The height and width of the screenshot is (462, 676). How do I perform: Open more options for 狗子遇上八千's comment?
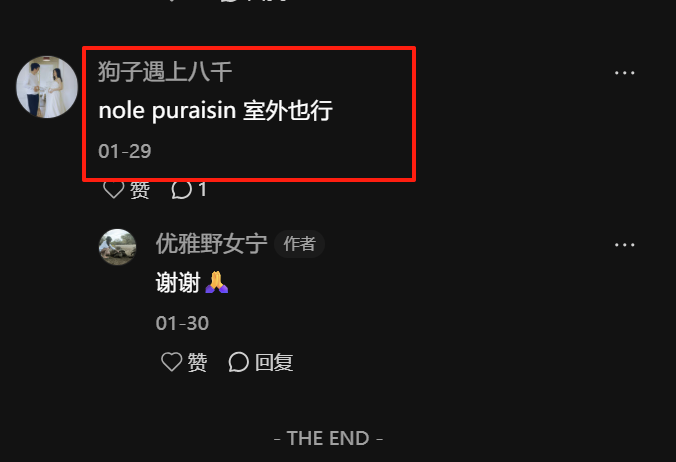click(624, 73)
